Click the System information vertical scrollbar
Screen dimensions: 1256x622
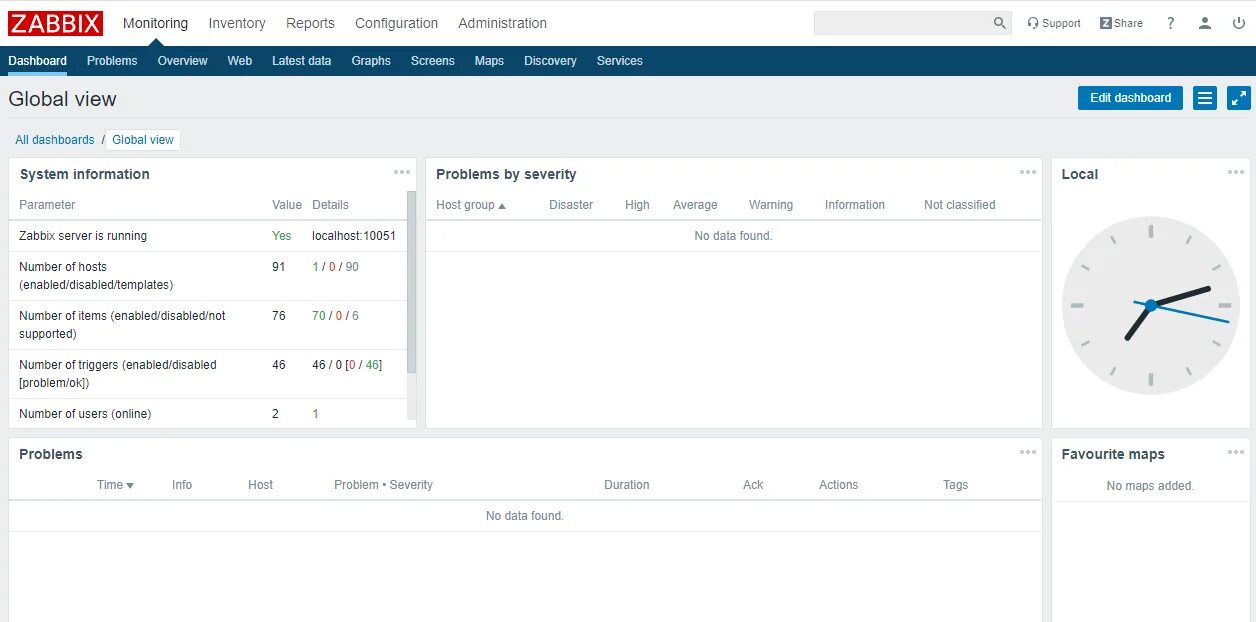click(x=412, y=281)
